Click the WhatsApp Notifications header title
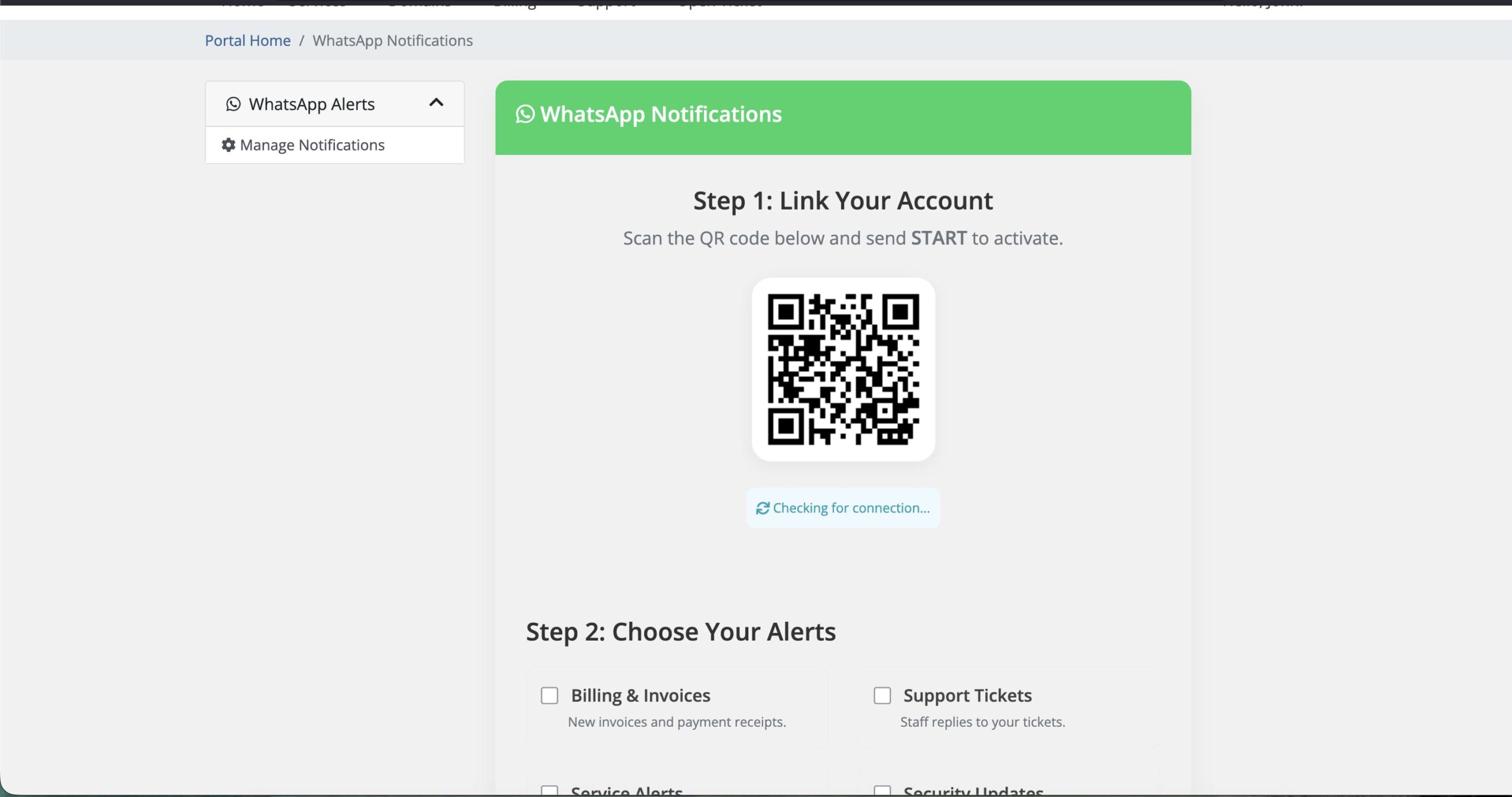Image resolution: width=1512 pixels, height=797 pixels. [x=660, y=114]
